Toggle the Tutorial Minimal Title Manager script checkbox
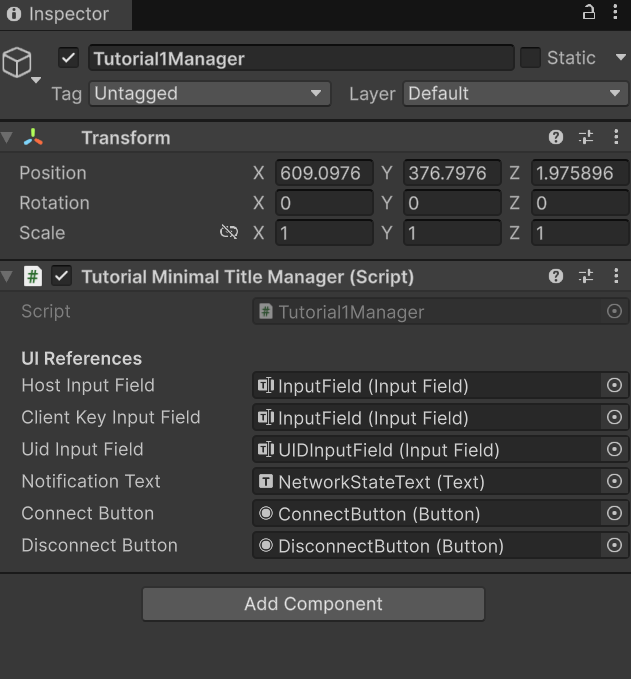The image size is (631, 679). [62, 277]
